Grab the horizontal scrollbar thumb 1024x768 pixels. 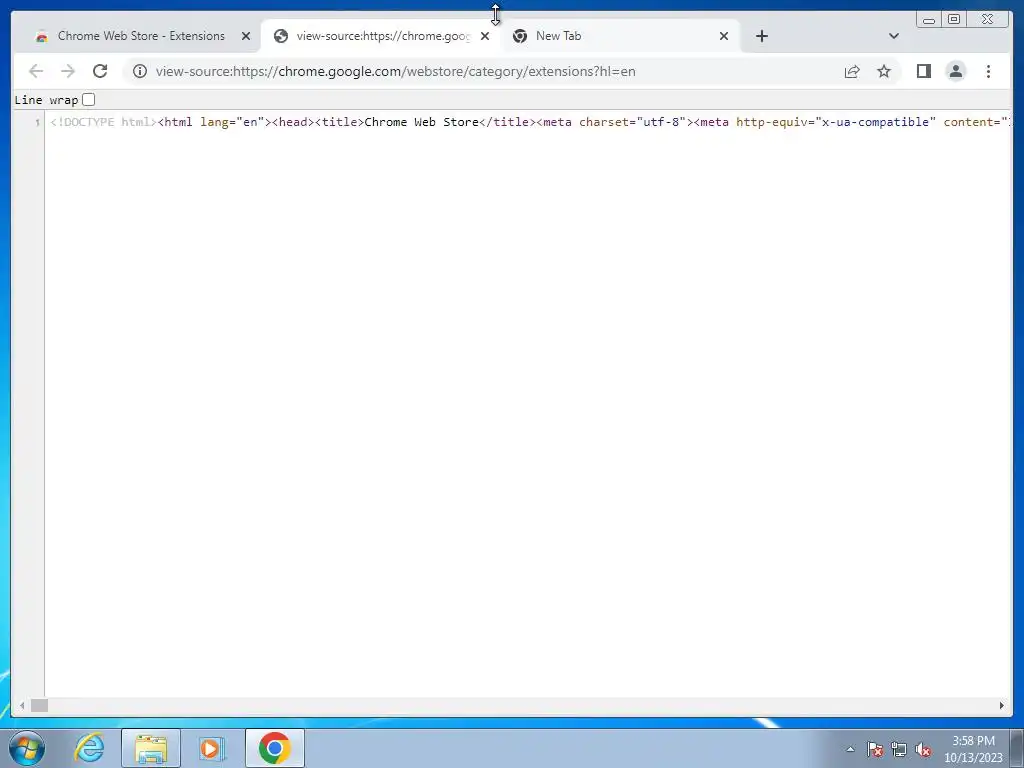[x=39, y=705]
